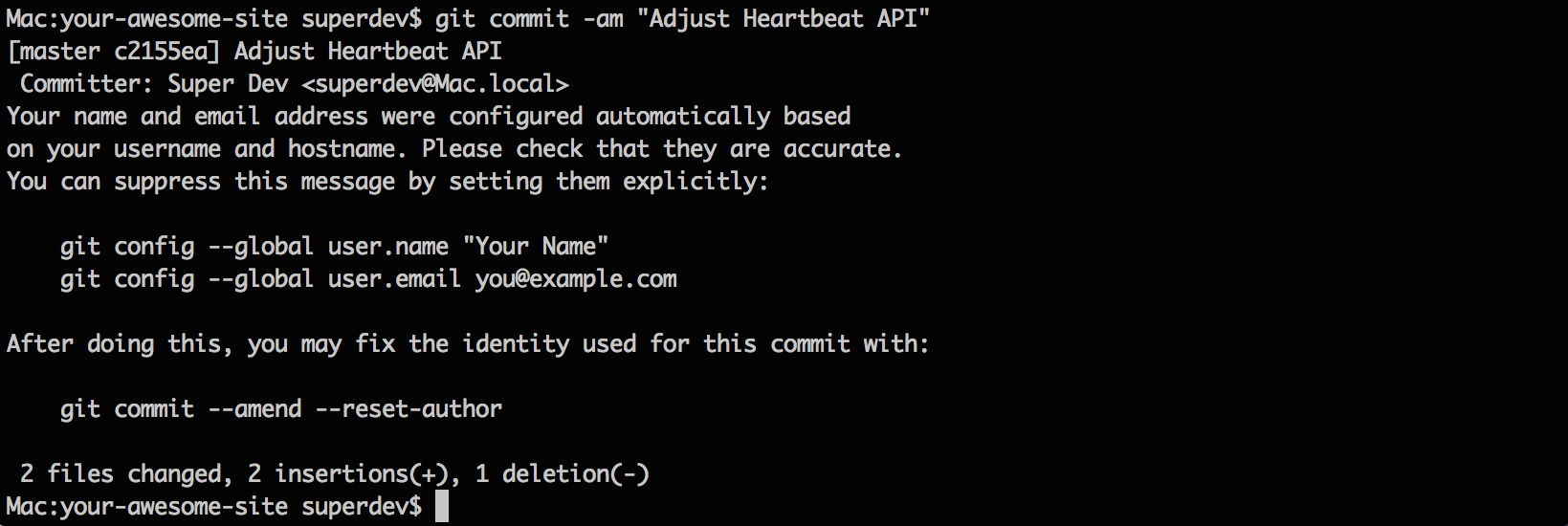This screenshot has width=1568, height=526.
Task: Click the "1 deletion(-)" text
Action: click(563, 474)
